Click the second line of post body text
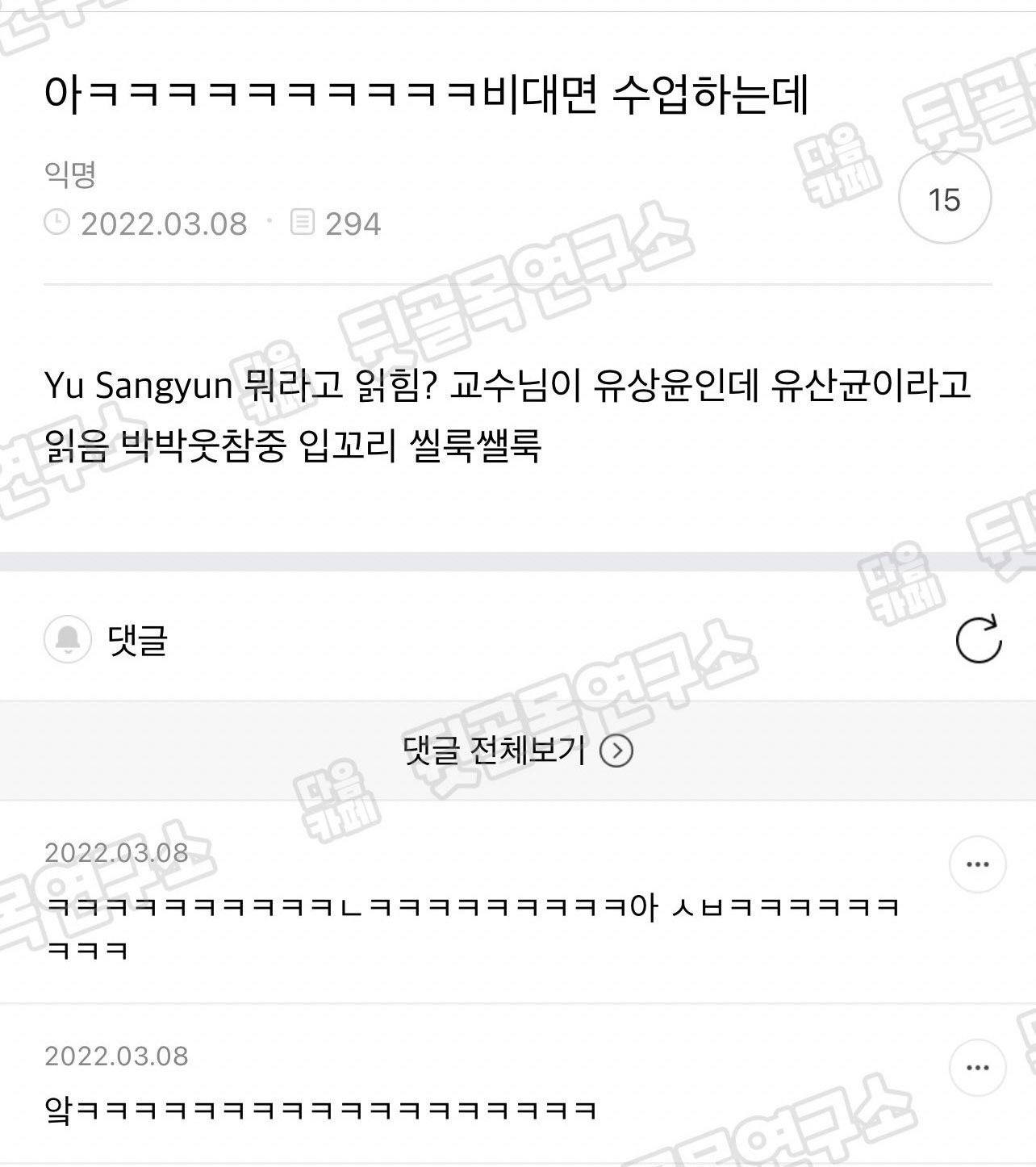The width and height of the screenshot is (1036, 1167). (292, 447)
